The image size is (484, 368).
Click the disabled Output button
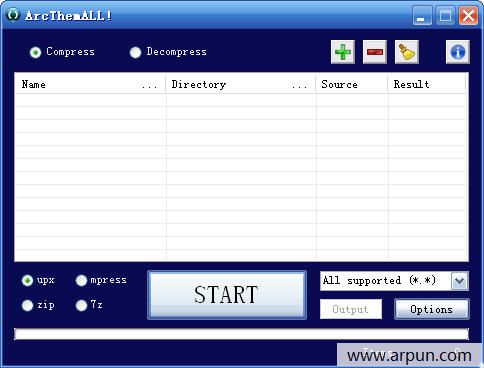pyautogui.click(x=351, y=309)
